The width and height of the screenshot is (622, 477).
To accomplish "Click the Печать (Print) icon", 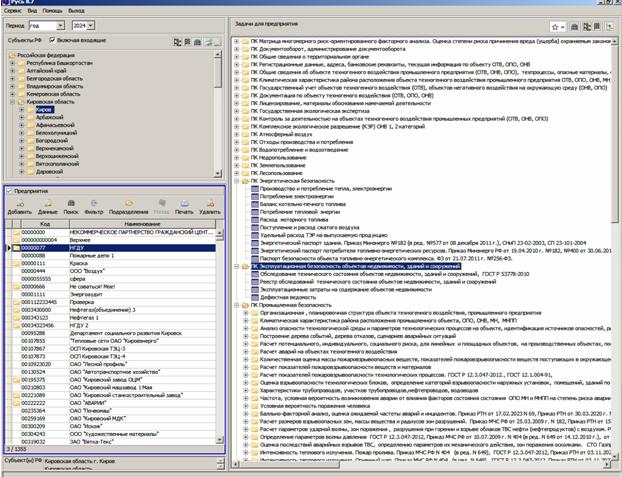I will click(x=185, y=203).
